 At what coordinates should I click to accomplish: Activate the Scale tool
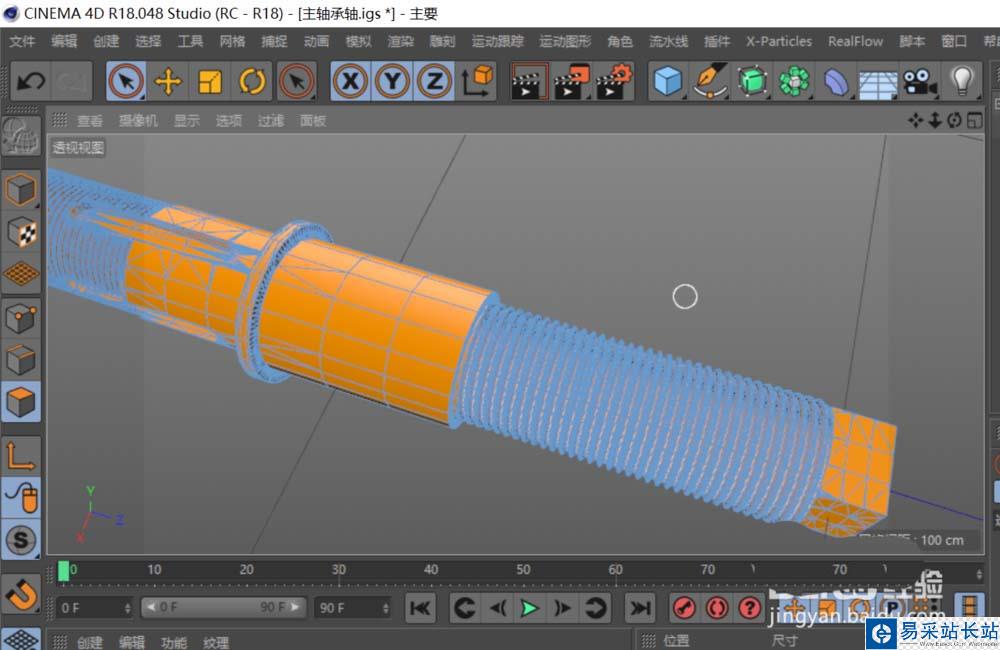click(210, 81)
